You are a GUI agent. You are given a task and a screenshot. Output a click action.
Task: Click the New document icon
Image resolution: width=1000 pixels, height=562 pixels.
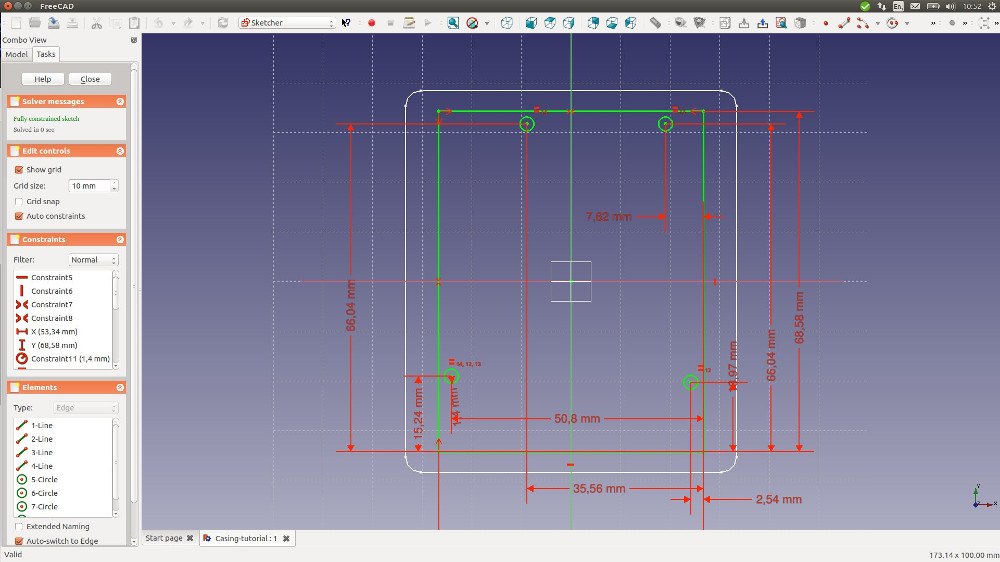[x=16, y=23]
